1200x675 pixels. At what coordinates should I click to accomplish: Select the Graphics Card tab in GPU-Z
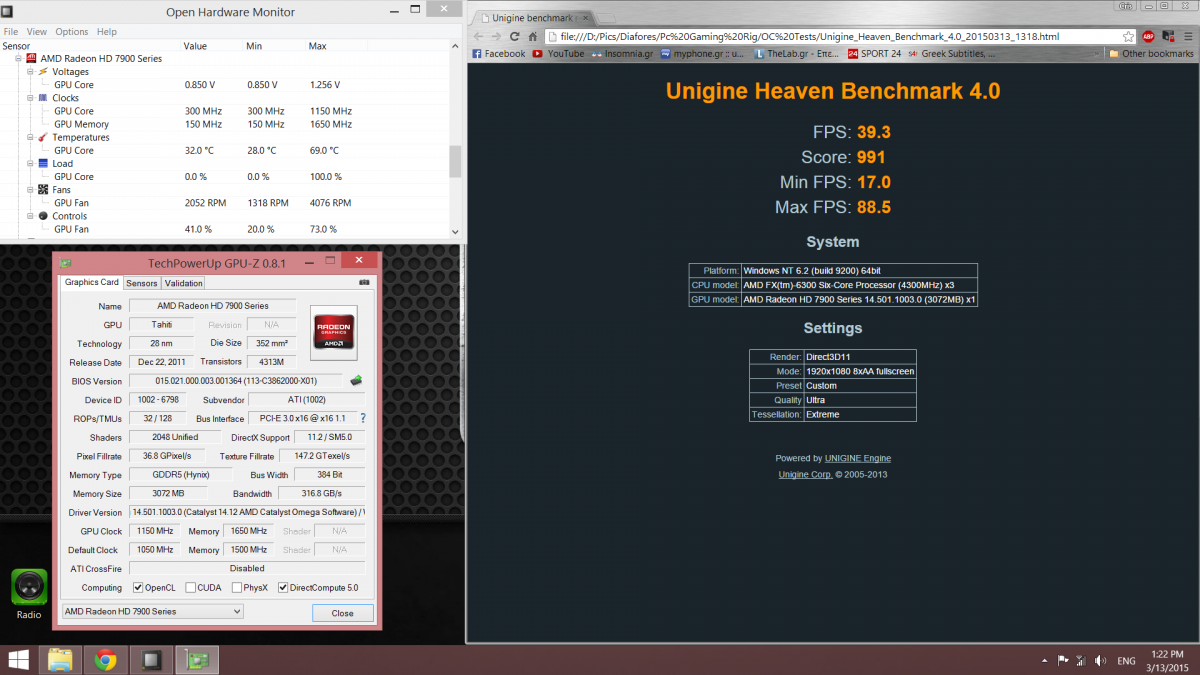coord(92,282)
